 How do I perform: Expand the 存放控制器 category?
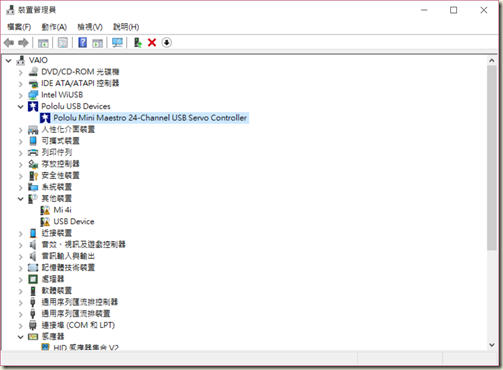21,164
